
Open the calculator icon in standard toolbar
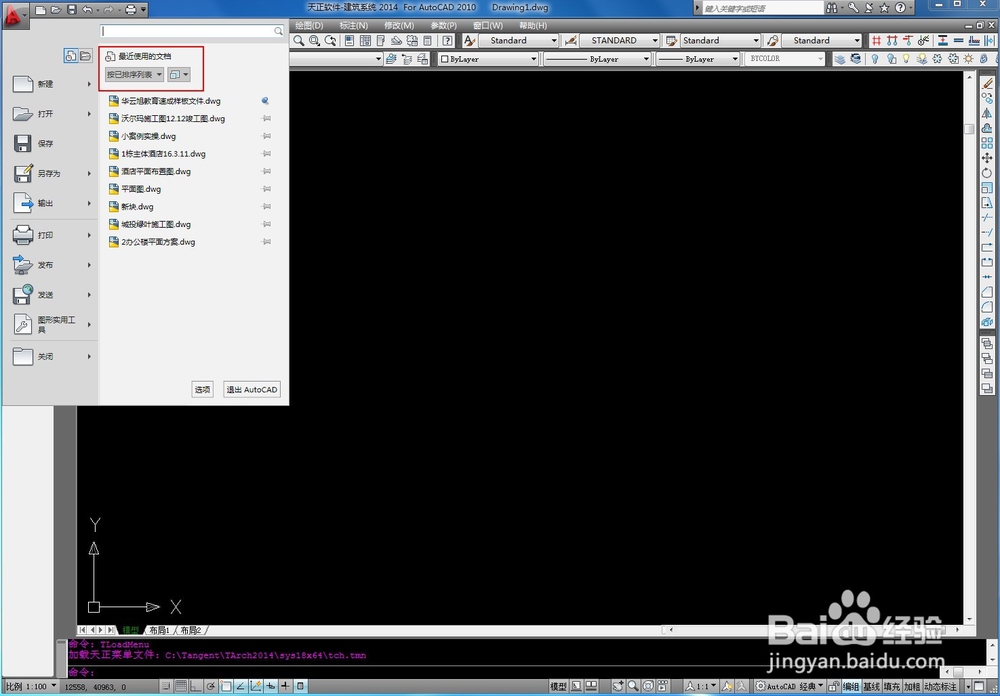[x=428, y=41]
